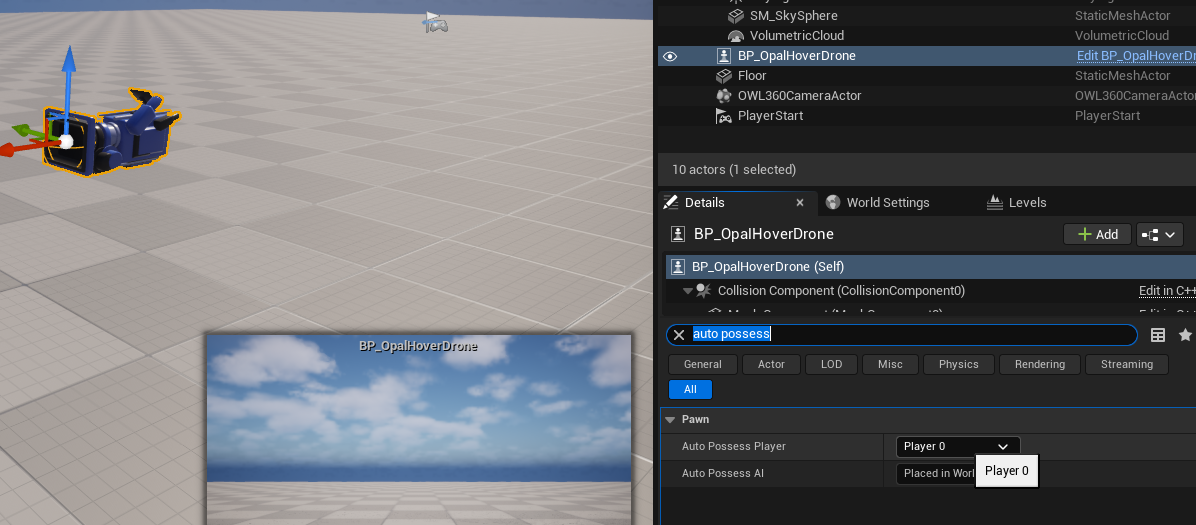Click the BP_OpalHoverDrone title in Details header

764,234
